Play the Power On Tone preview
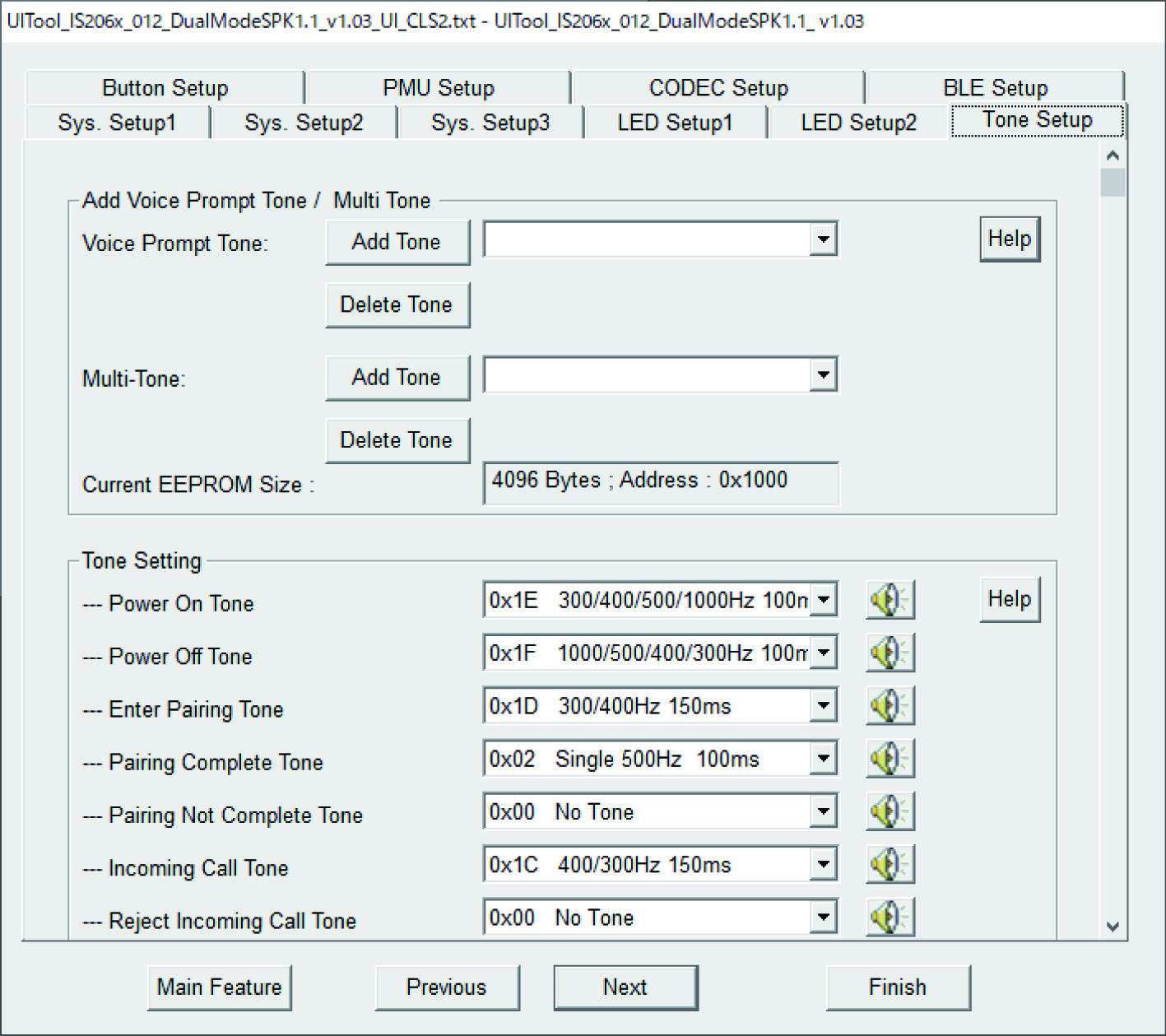The image size is (1166, 1036). (890, 600)
